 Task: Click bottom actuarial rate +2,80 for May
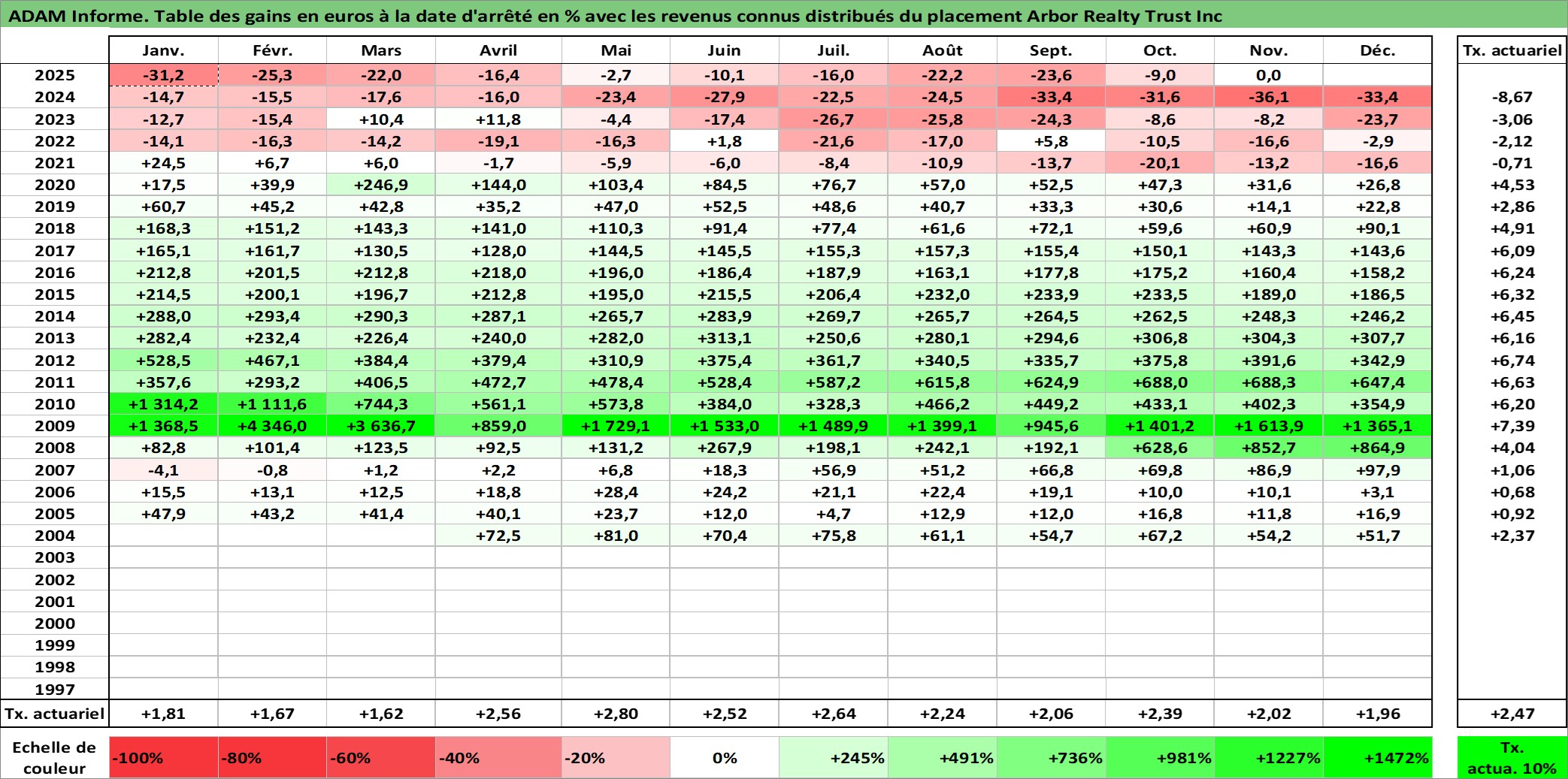coord(616,714)
